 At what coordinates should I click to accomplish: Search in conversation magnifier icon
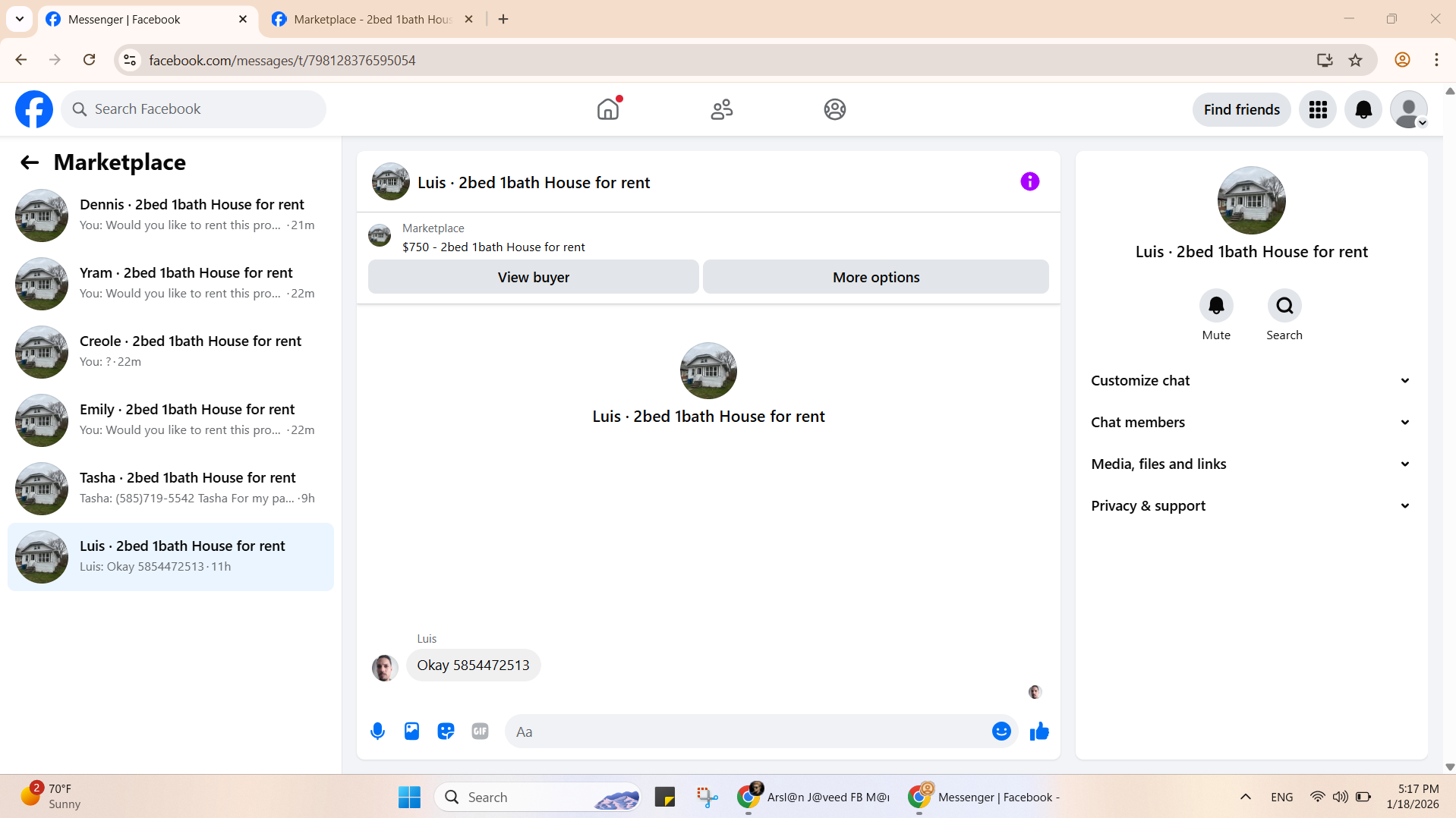click(x=1284, y=305)
